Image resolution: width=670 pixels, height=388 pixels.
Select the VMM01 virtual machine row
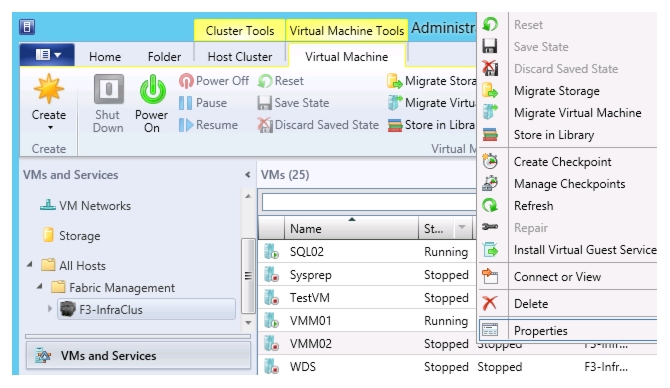tap(367, 321)
